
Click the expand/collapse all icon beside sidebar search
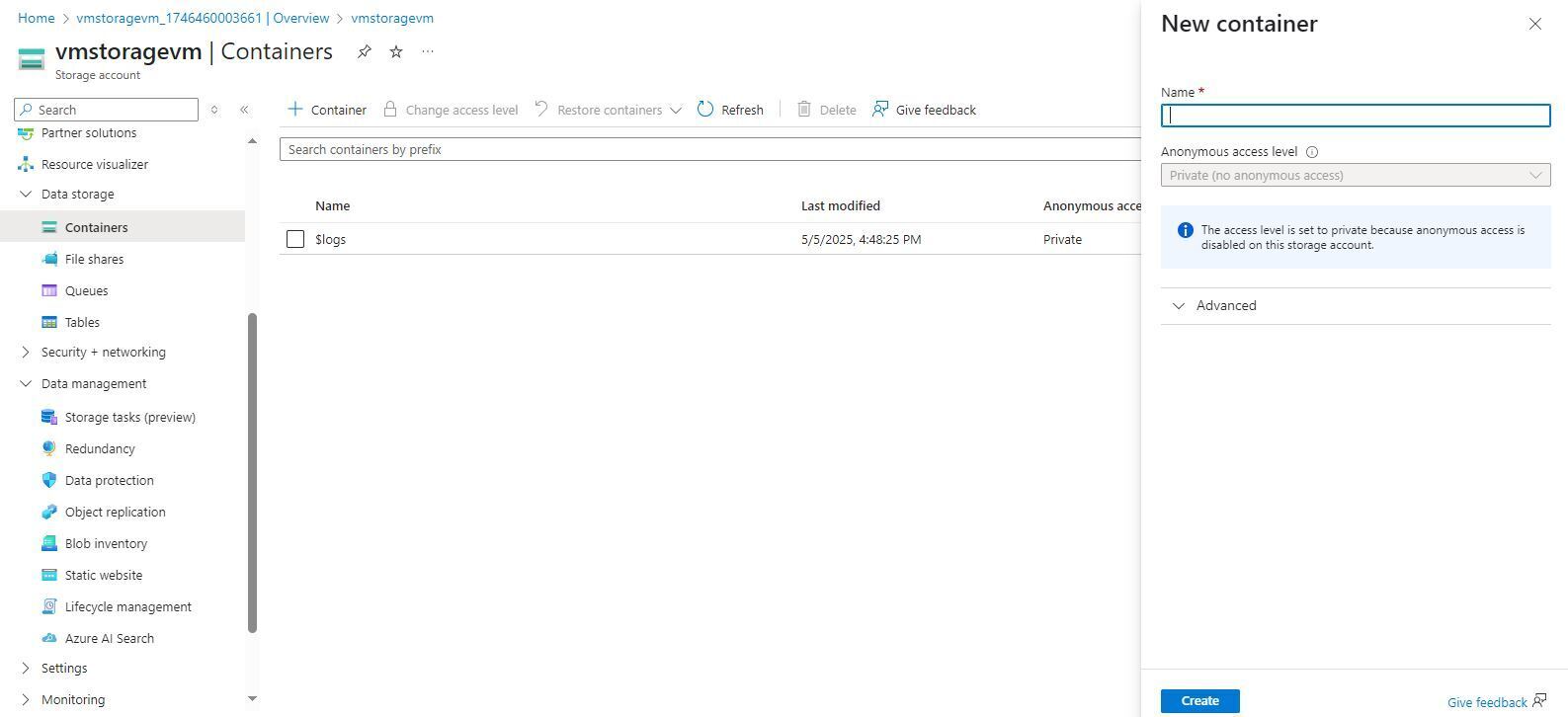click(214, 110)
